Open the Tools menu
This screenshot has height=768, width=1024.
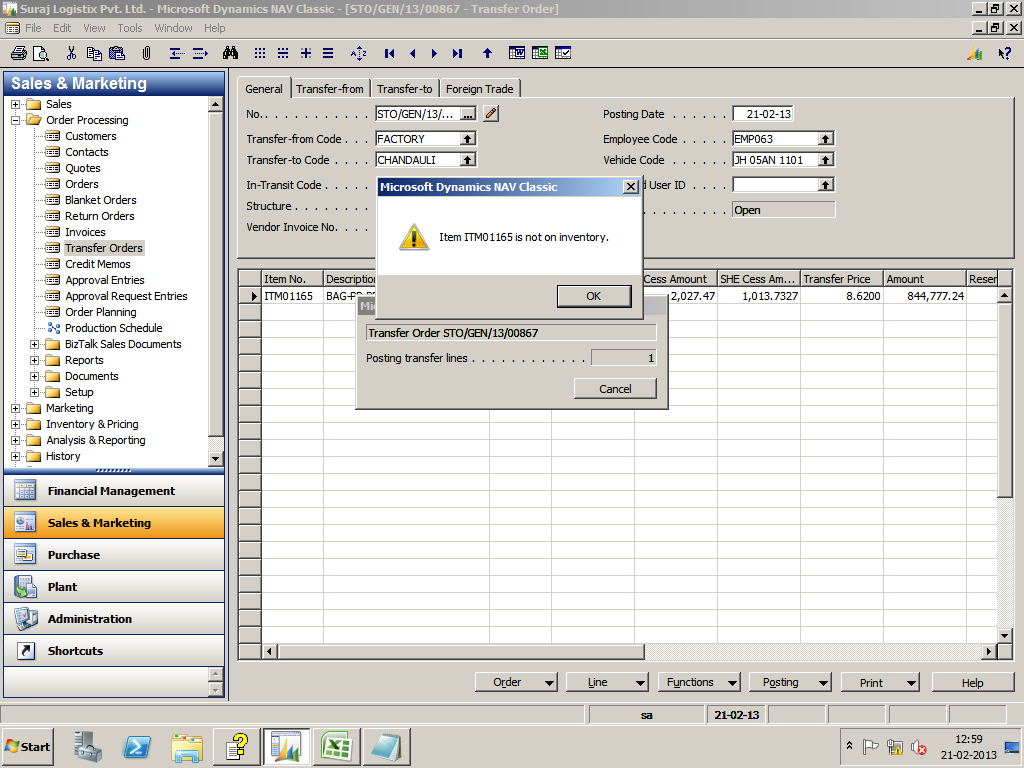[x=129, y=28]
